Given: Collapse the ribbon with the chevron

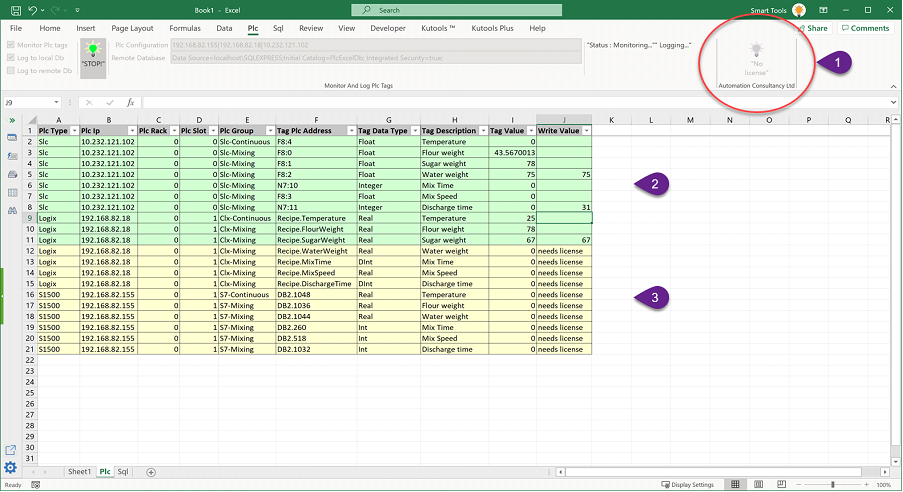Looking at the screenshot, I should point(893,86).
